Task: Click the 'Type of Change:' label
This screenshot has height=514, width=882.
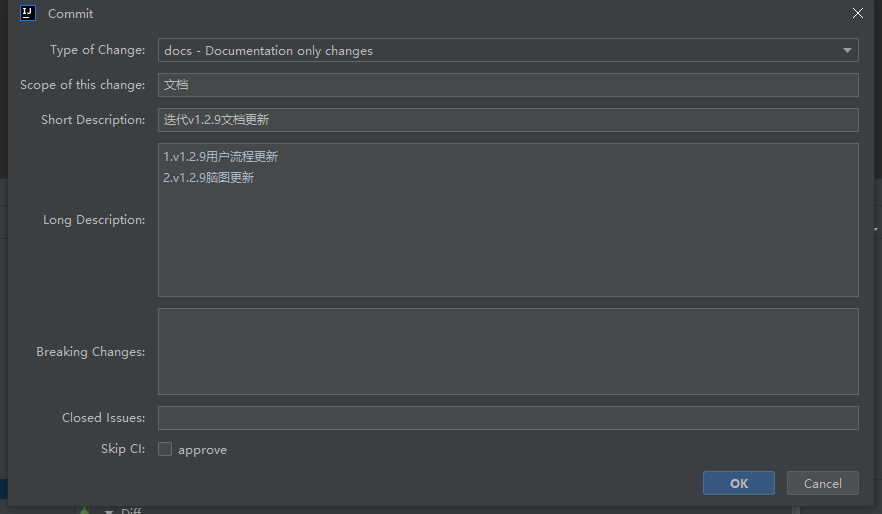Action: coord(97,50)
